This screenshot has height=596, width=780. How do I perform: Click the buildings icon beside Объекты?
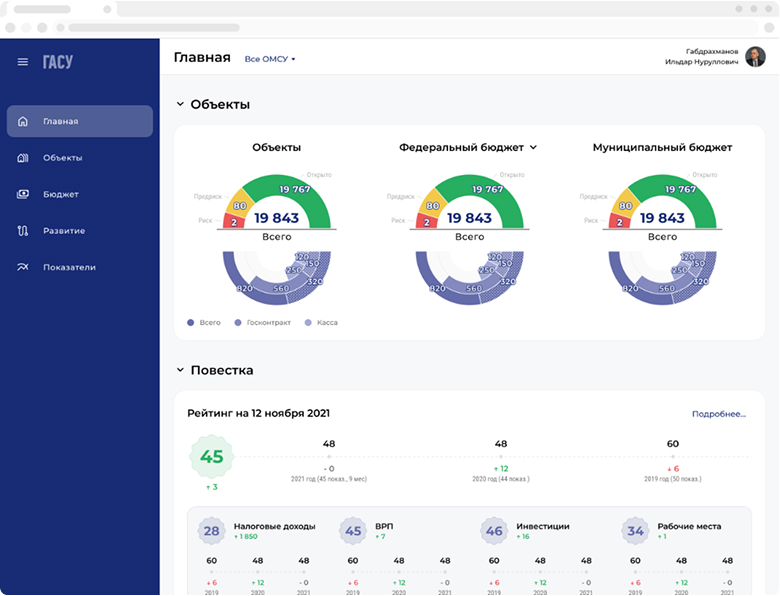[x=23, y=158]
